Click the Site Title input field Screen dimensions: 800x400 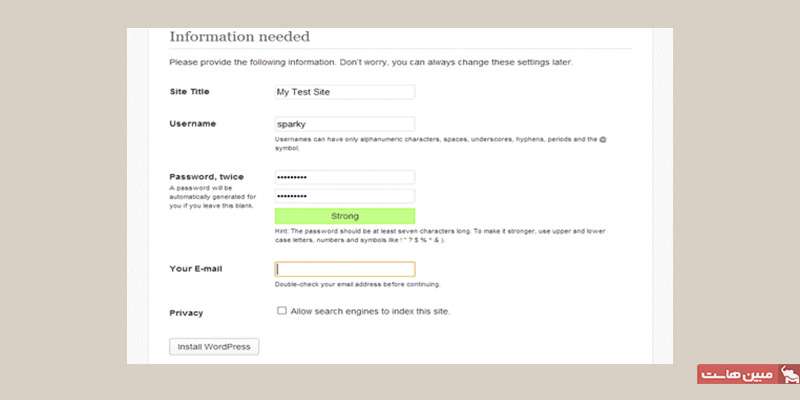[344, 92]
